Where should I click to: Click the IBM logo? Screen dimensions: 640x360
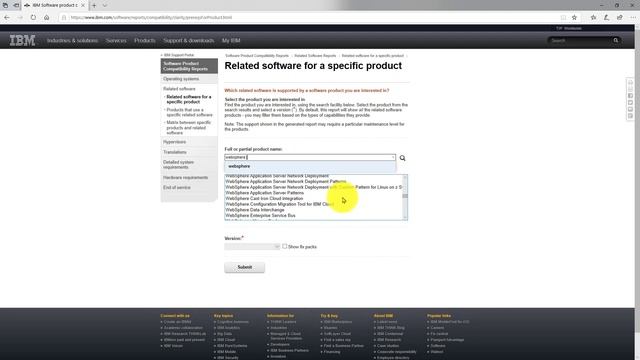(x=22, y=40)
